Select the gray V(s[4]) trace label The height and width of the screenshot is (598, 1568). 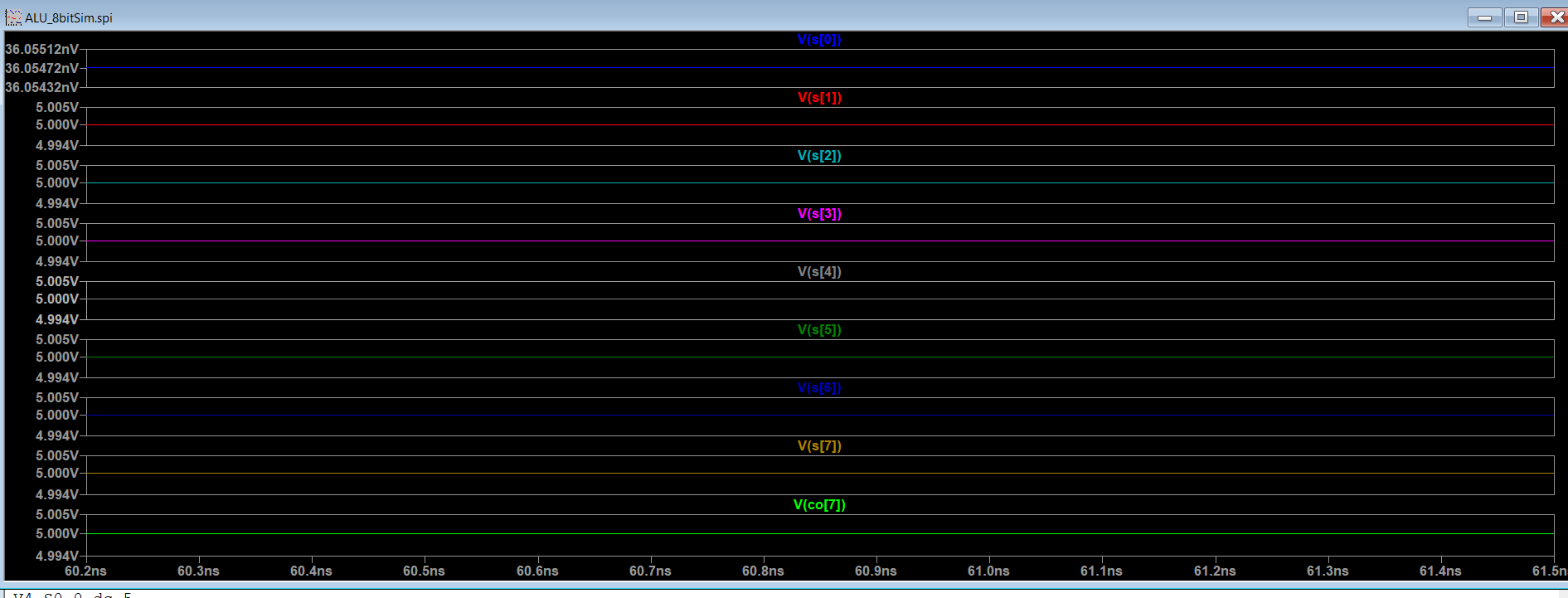pyautogui.click(x=819, y=272)
